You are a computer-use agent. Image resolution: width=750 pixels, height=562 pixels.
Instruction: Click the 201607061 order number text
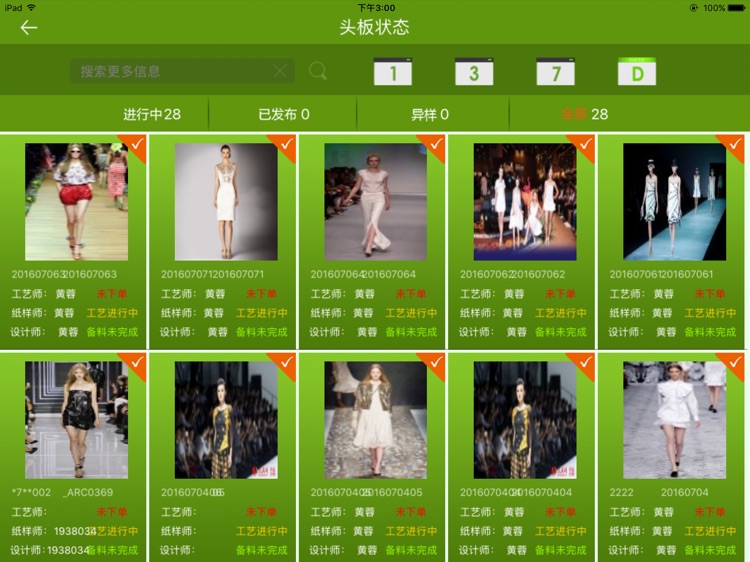pos(661,274)
